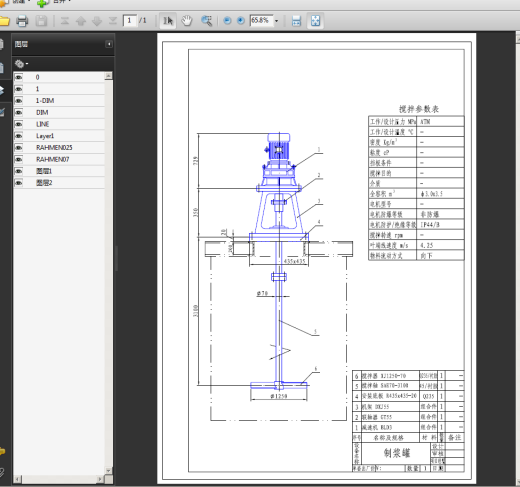Choose the Marquee Zoom magnifier tool
520x487 pixels.
pos(206,21)
